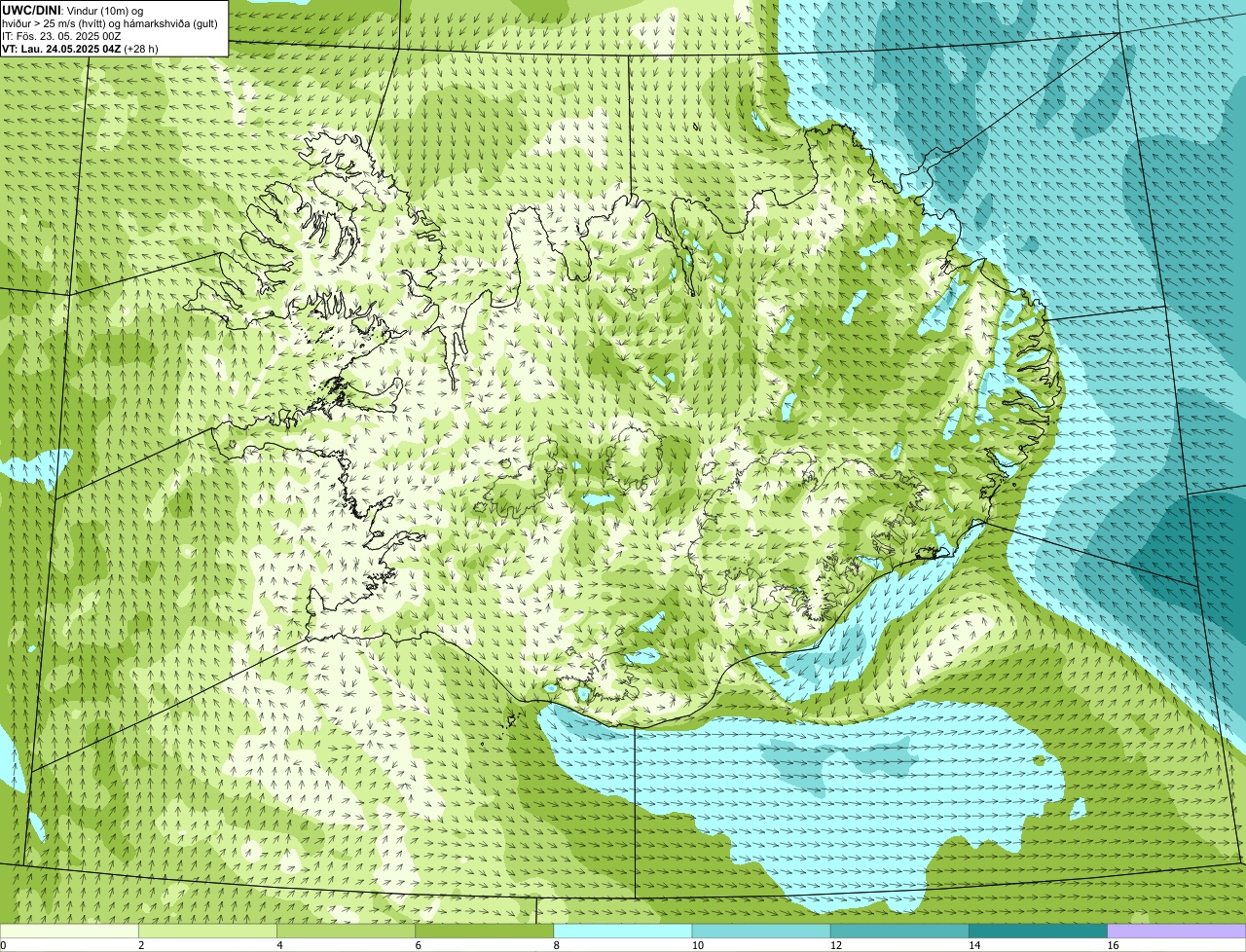Click the initial time "IT: Fös. 23. 05. 2025 00Z"
The height and width of the screenshot is (952, 1246).
tap(61, 35)
